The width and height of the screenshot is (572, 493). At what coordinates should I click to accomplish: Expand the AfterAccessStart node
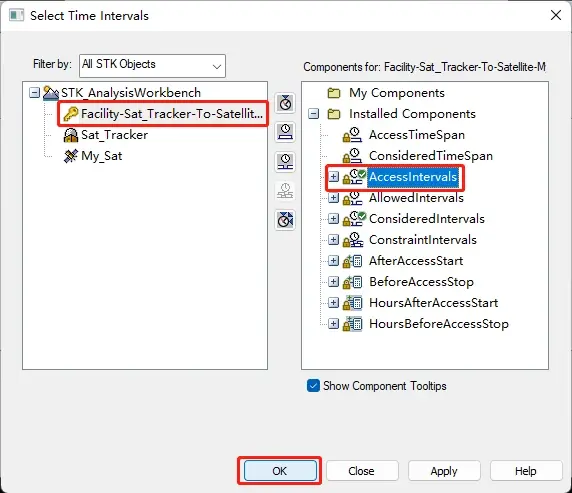(333, 261)
